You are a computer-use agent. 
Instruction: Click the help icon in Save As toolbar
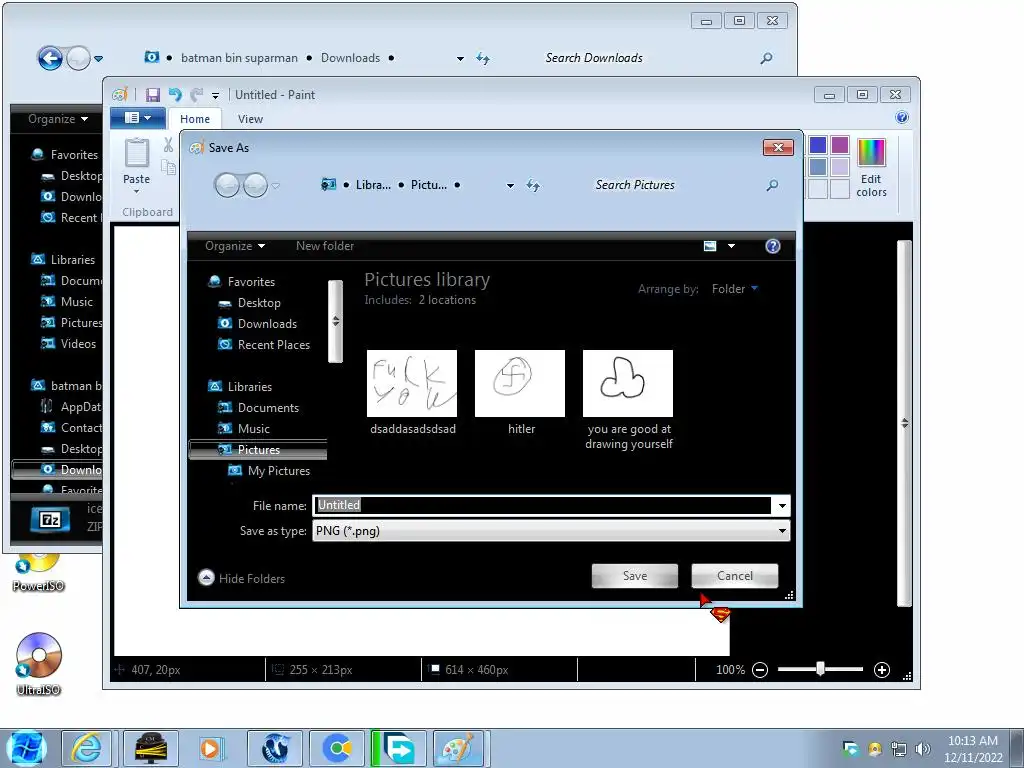(x=773, y=246)
